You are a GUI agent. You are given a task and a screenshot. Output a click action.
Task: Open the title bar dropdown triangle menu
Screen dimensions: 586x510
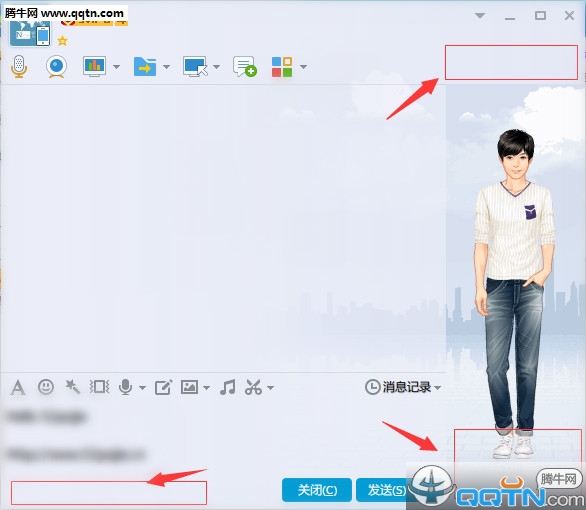click(480, 16)
